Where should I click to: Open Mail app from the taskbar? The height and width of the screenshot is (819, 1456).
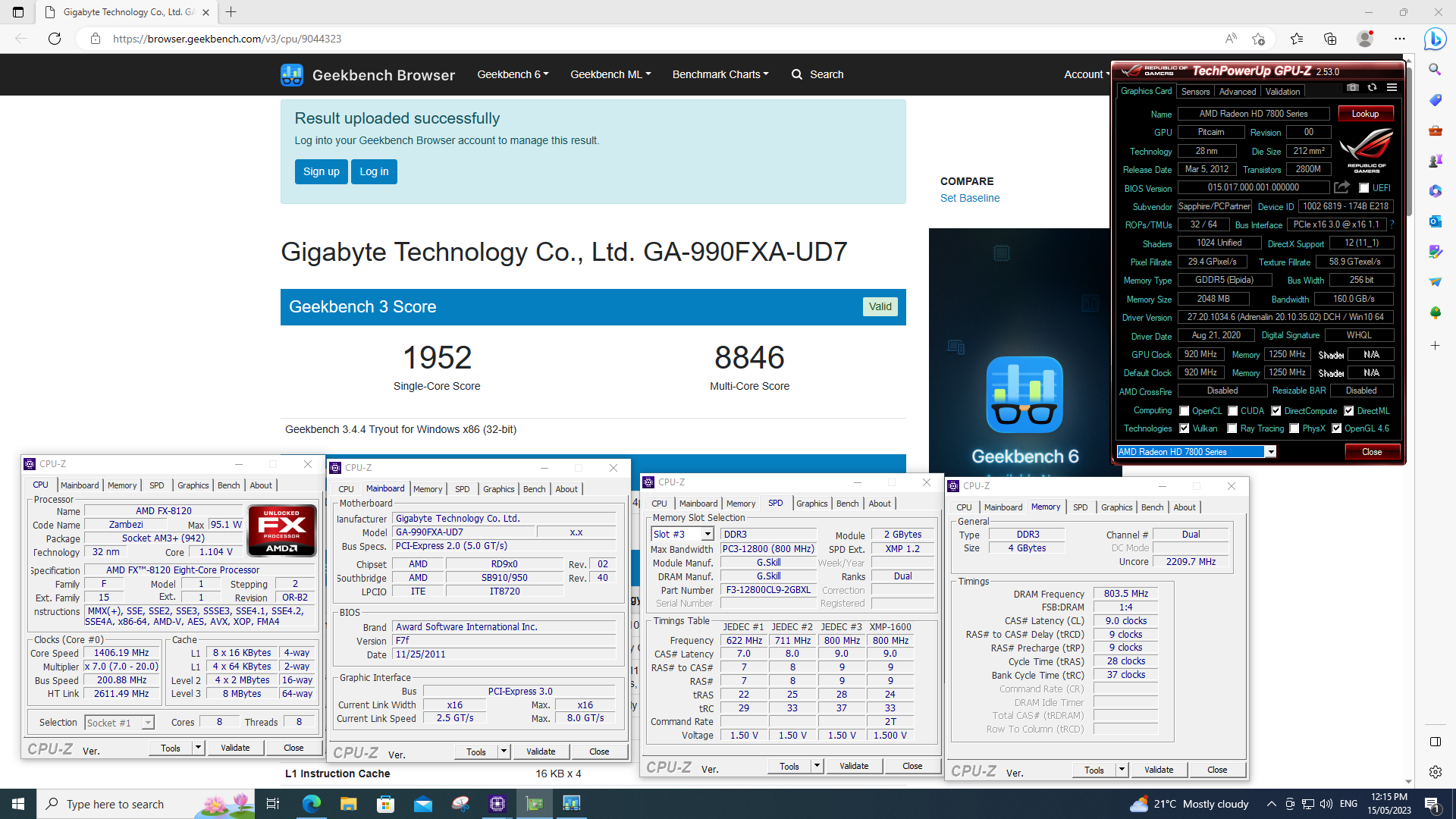(422, 804)
